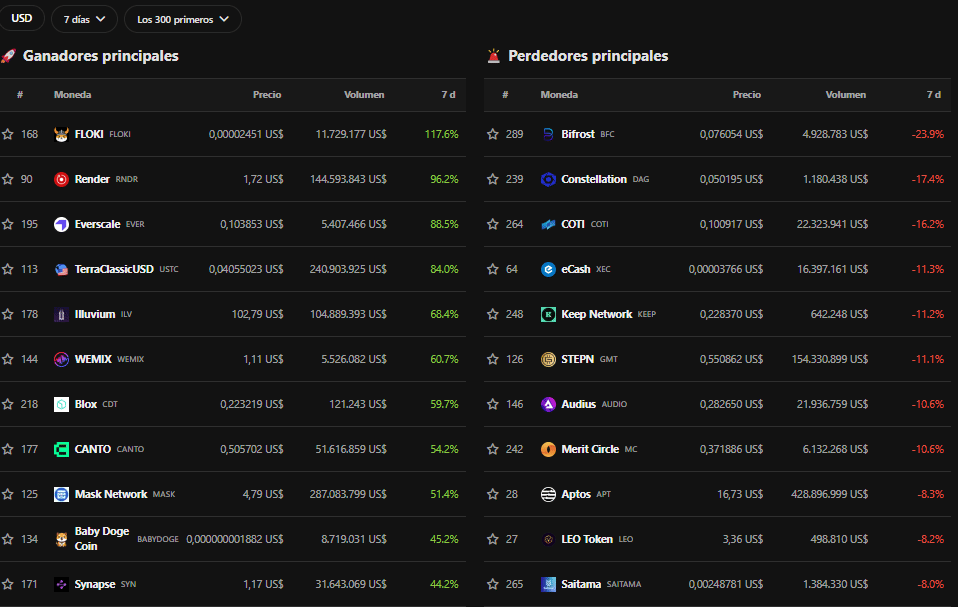Click the STEPN coin logo
Image resolution: width=958 pixels, height=607 pixels.
[x=548, y=359]
